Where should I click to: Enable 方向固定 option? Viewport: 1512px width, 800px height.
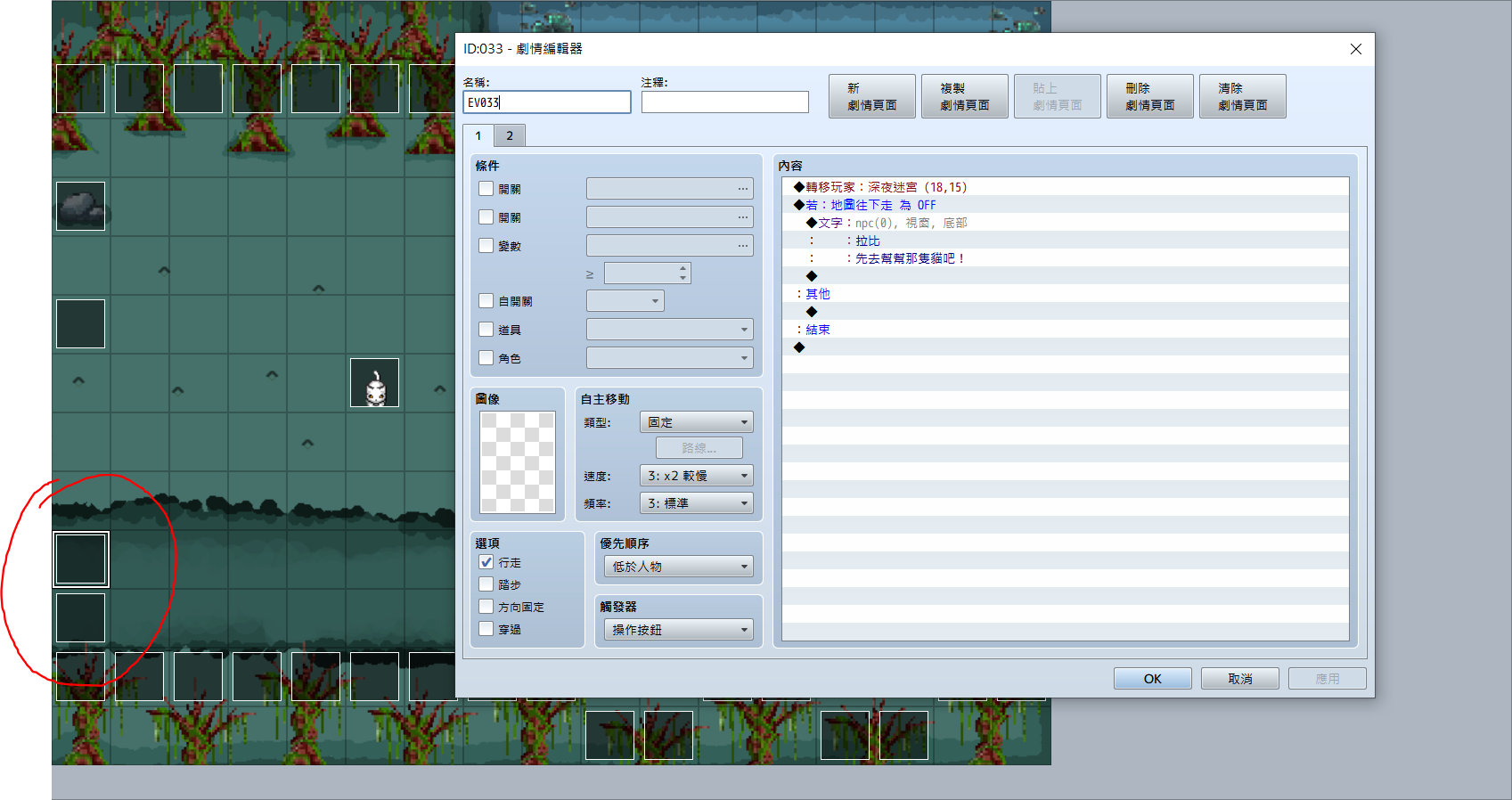click(486, 607)
